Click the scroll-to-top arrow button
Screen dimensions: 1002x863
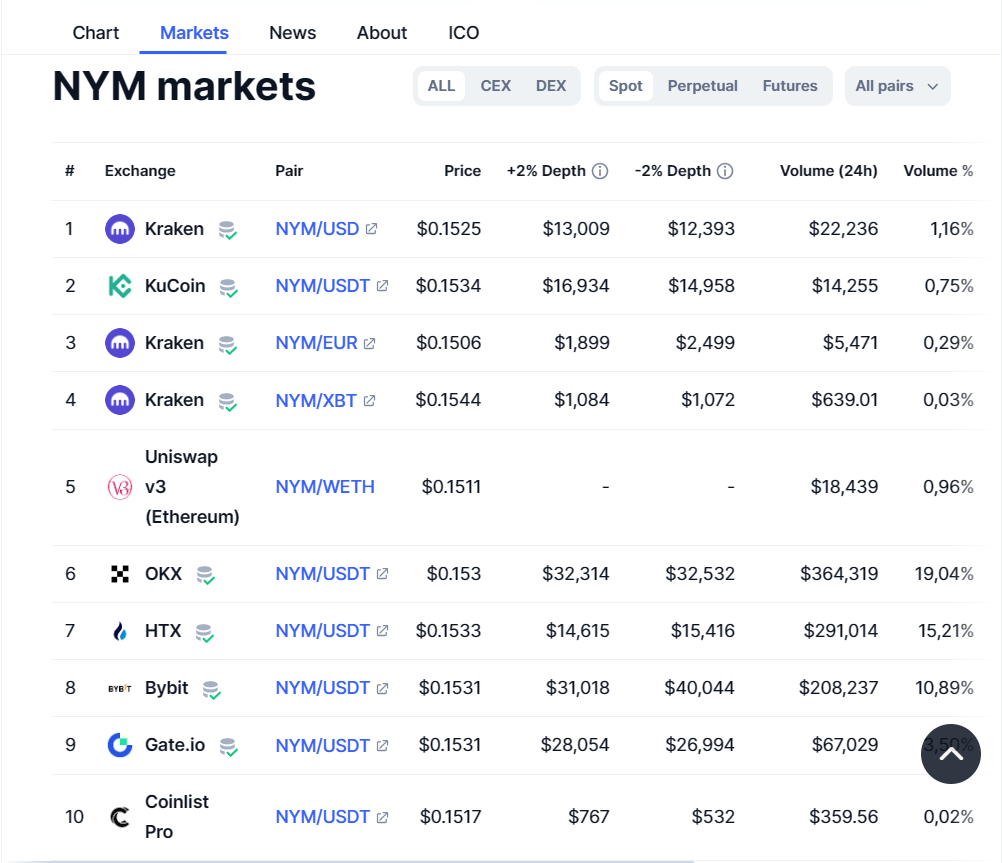point(951,754)
